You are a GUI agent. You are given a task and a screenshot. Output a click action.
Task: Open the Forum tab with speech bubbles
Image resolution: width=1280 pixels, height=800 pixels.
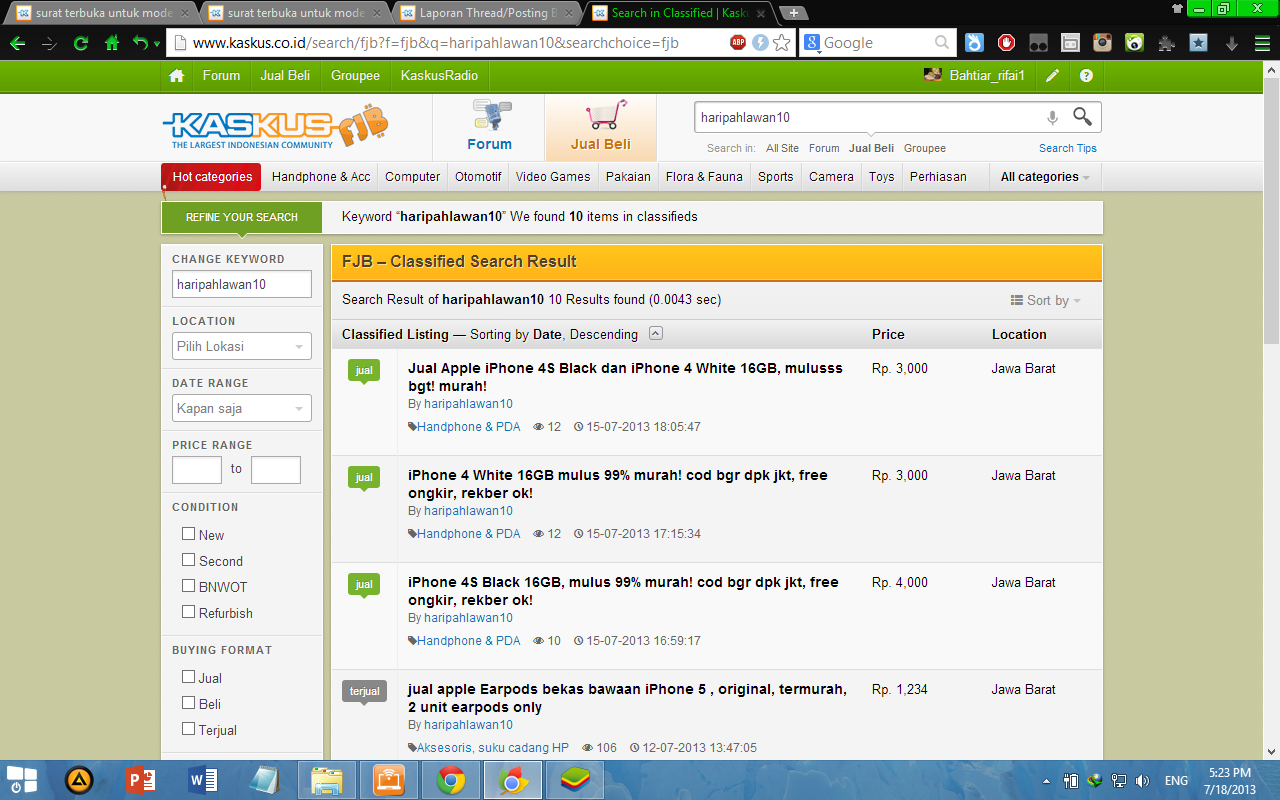coord(489,127)
